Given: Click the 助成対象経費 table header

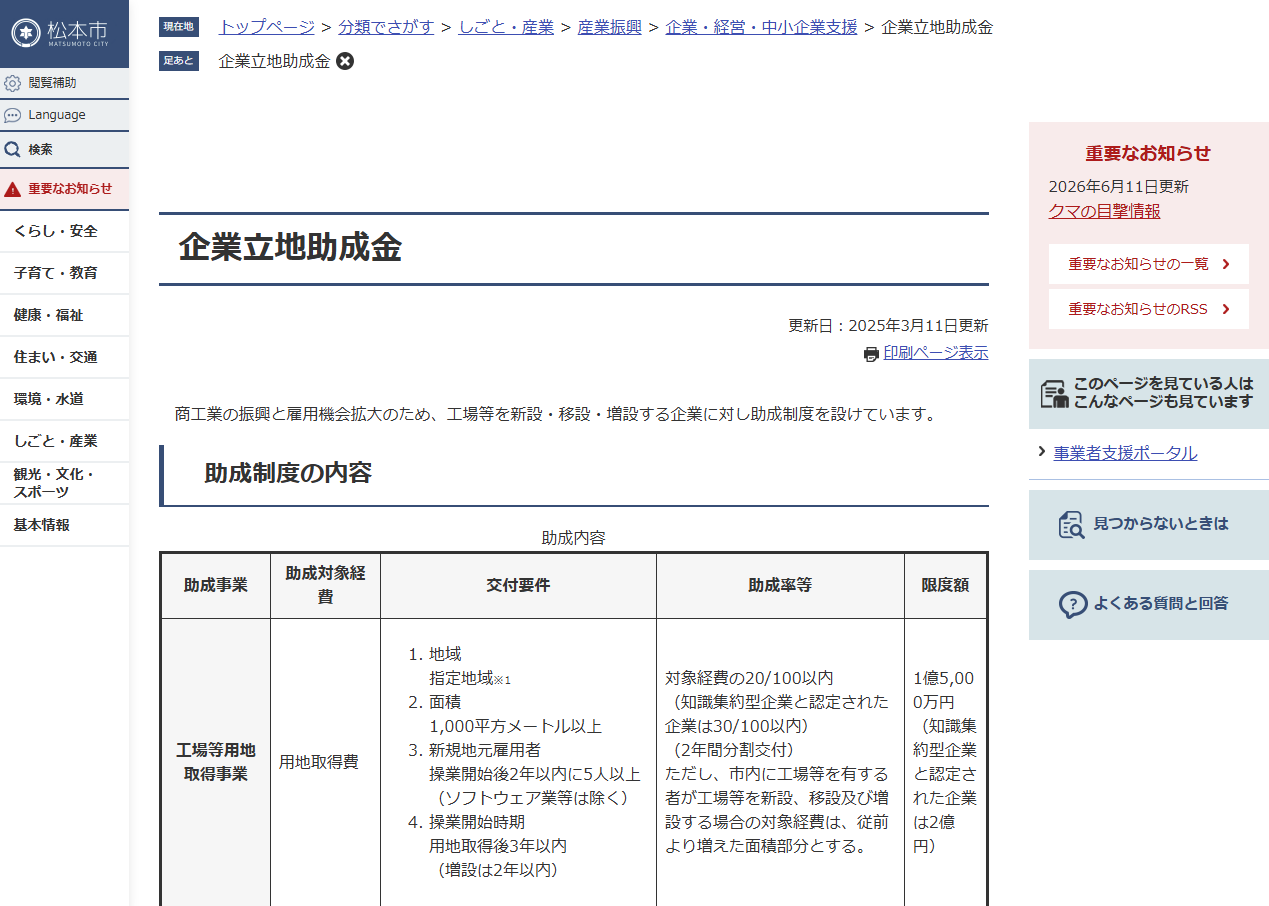Looking at the screenshot, I should 325,585.
